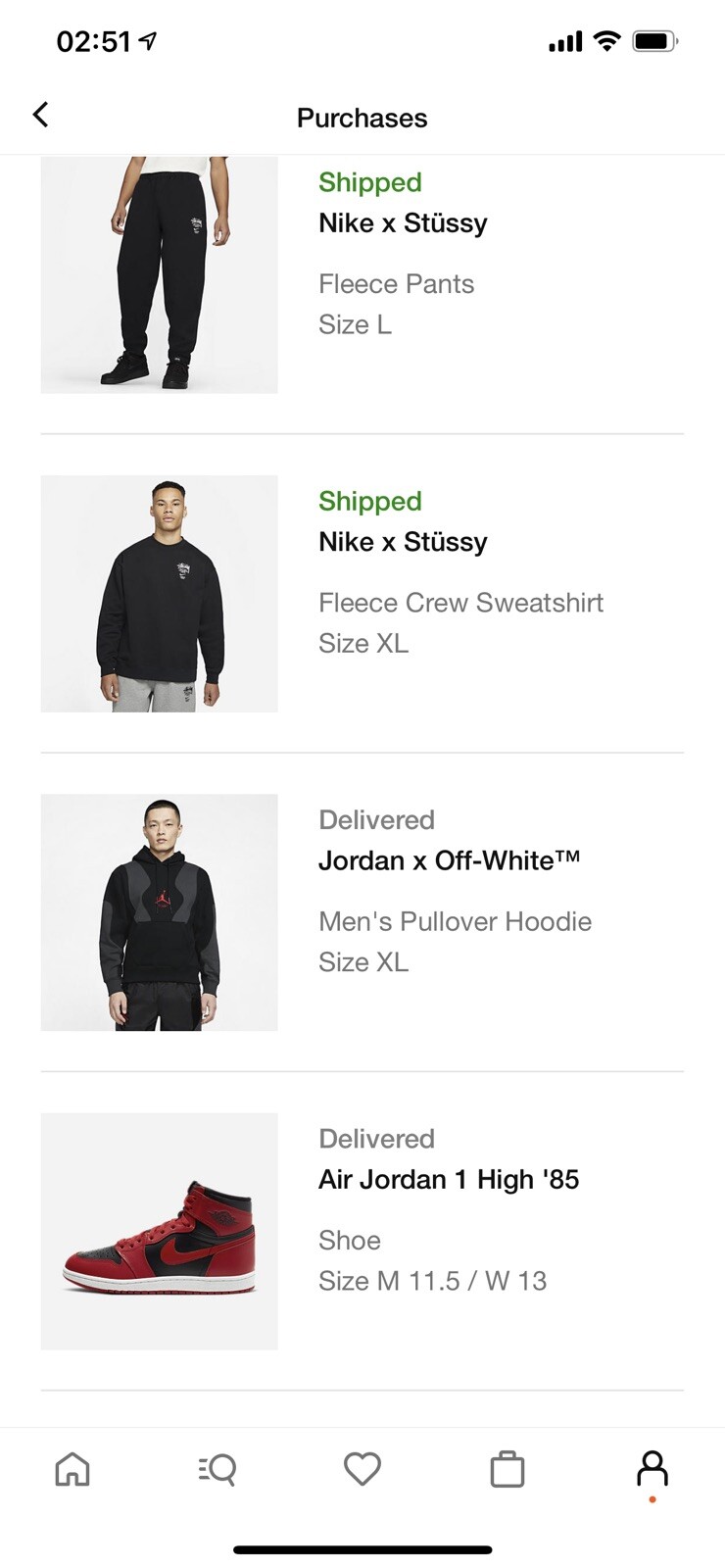Tap the Fleece Pants product photo

(x=158, y=275)
